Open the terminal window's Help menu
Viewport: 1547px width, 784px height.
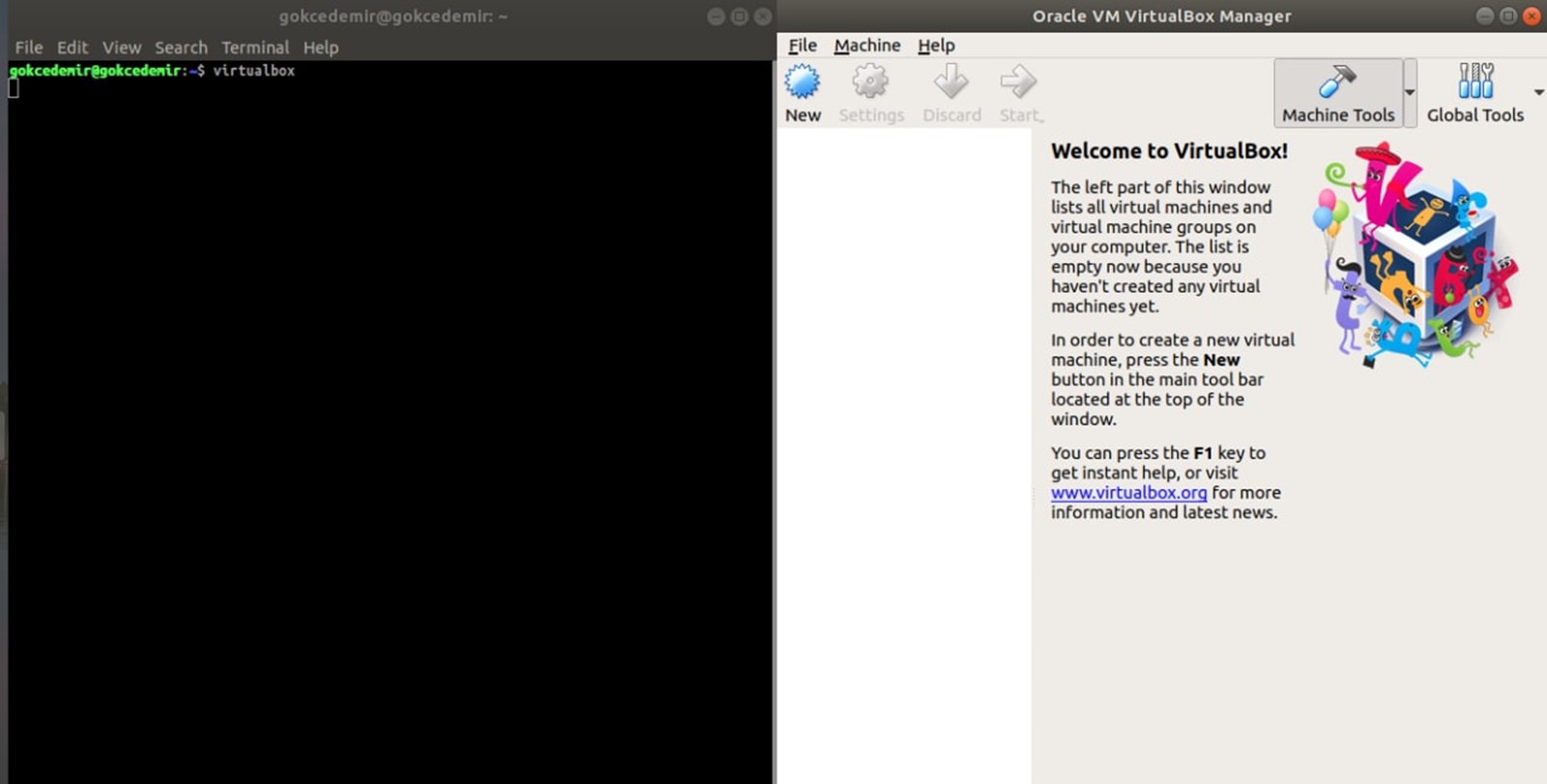coord(321,47)
